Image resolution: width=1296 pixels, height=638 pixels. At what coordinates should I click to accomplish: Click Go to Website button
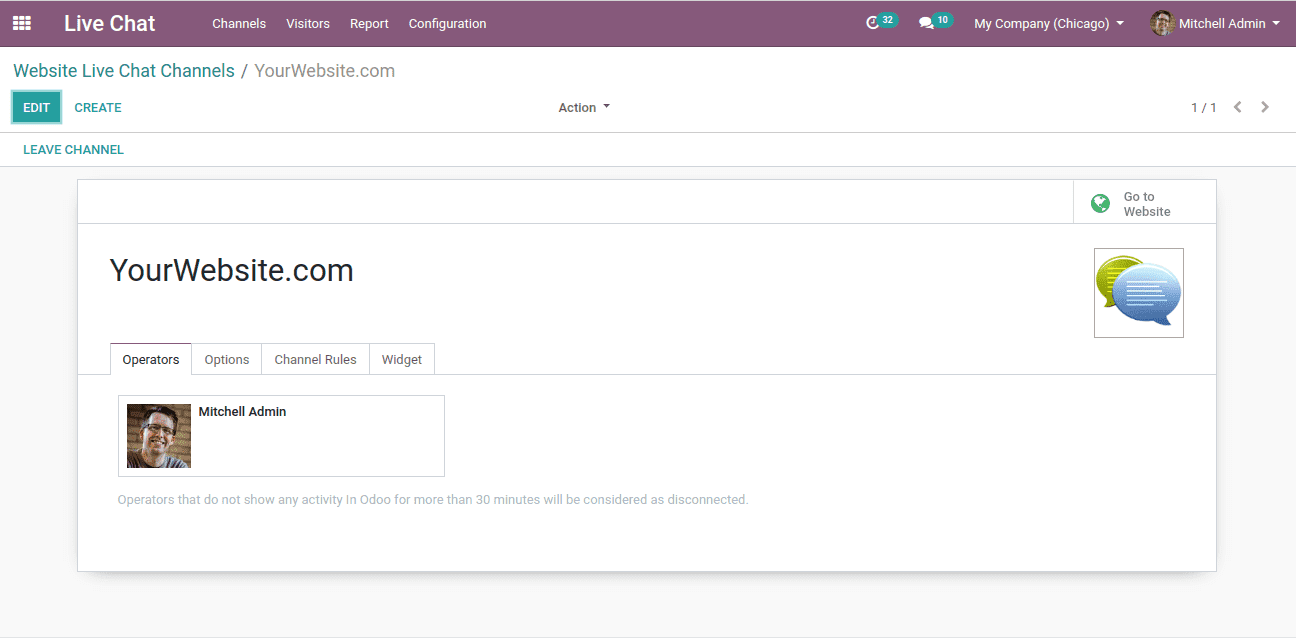(x=1145, y=203)
